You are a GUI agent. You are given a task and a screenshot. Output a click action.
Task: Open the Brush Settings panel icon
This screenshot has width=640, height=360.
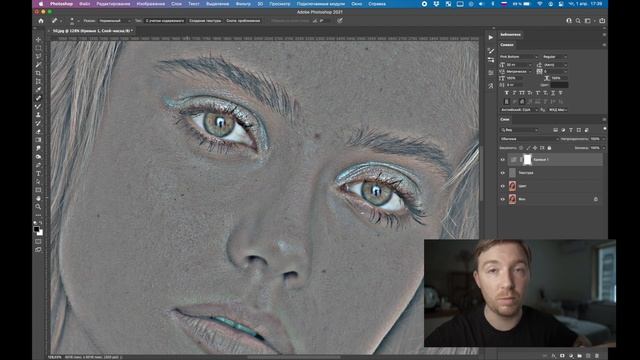(x=491, y=51)
